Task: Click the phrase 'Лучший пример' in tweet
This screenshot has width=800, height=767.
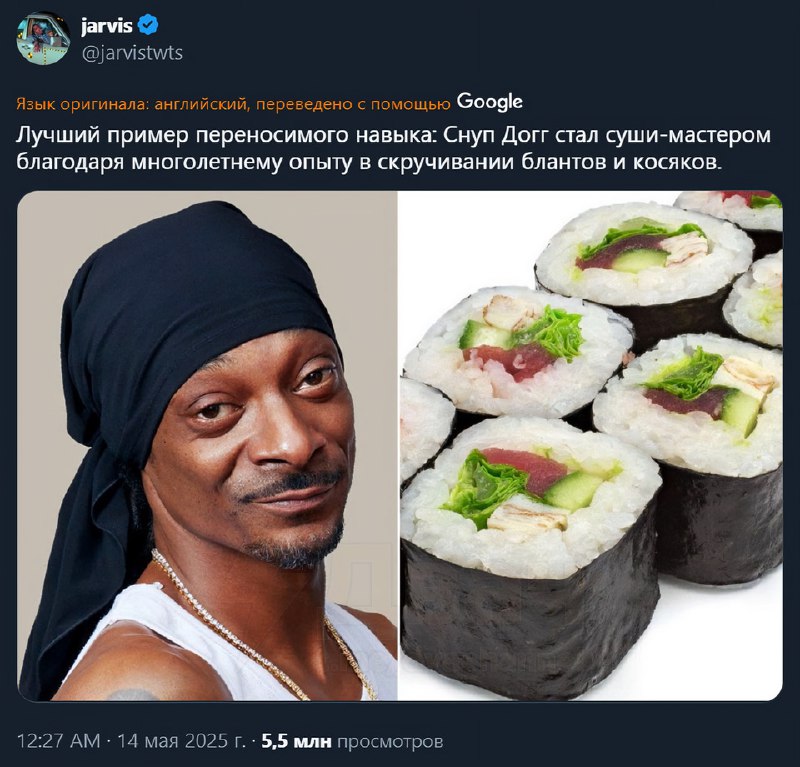Action: click(103, 136)
